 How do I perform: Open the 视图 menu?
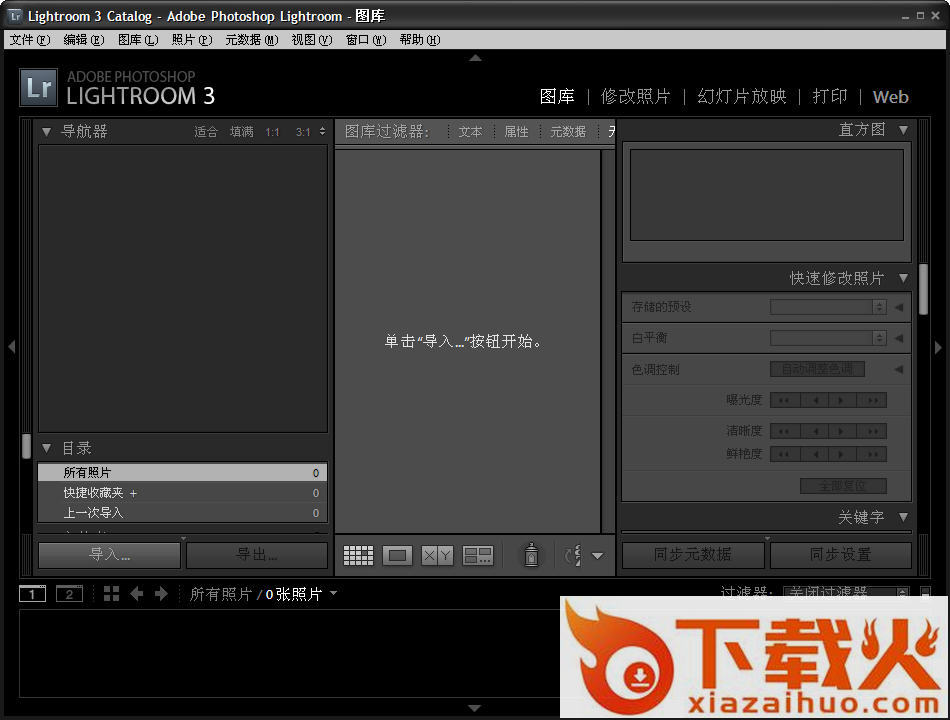[x=311, y=39]
